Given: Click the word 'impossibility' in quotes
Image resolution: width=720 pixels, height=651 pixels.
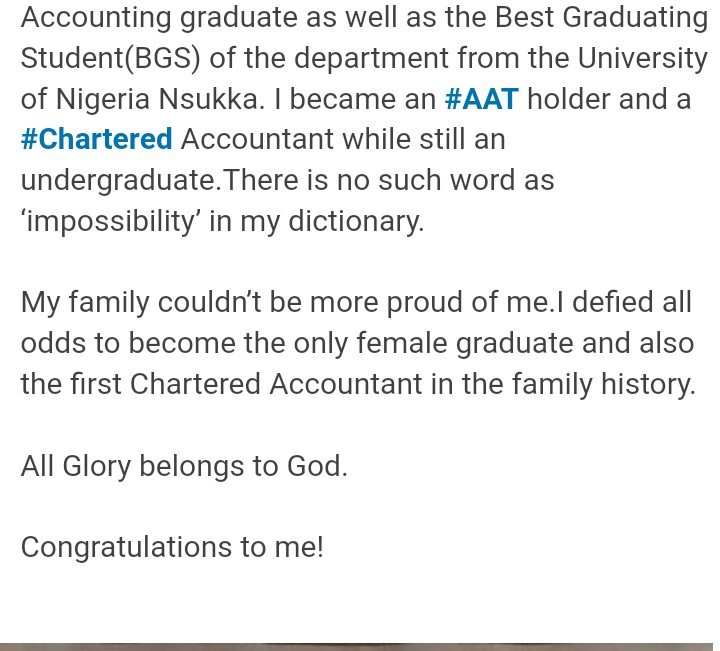Looking at the screenshot, I should 111,221.
